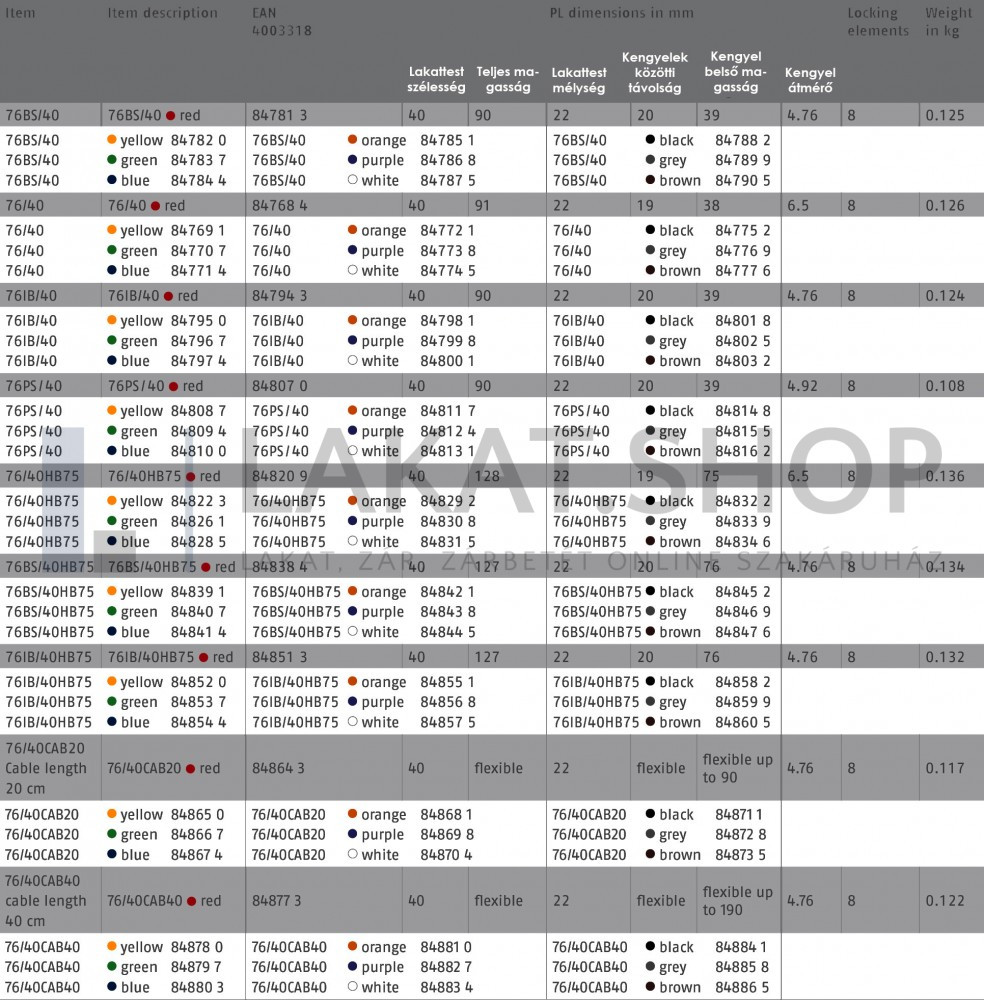Click the Locking elements column header

coord(878,22)
